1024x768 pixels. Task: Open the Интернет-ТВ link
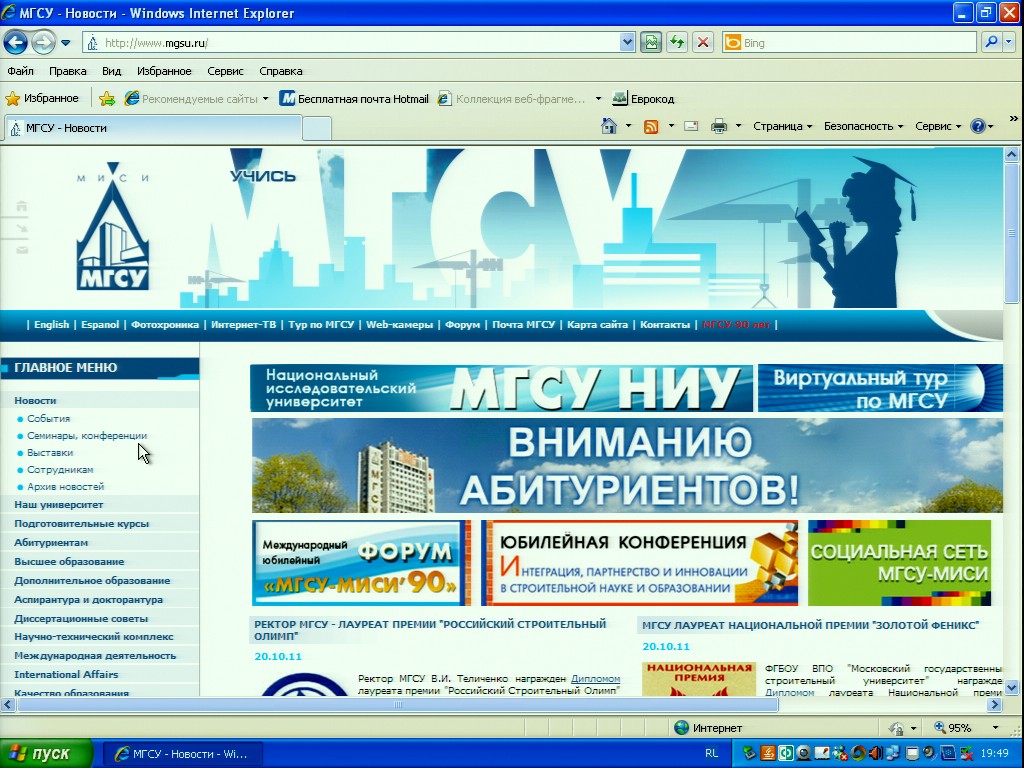[244, 325]
